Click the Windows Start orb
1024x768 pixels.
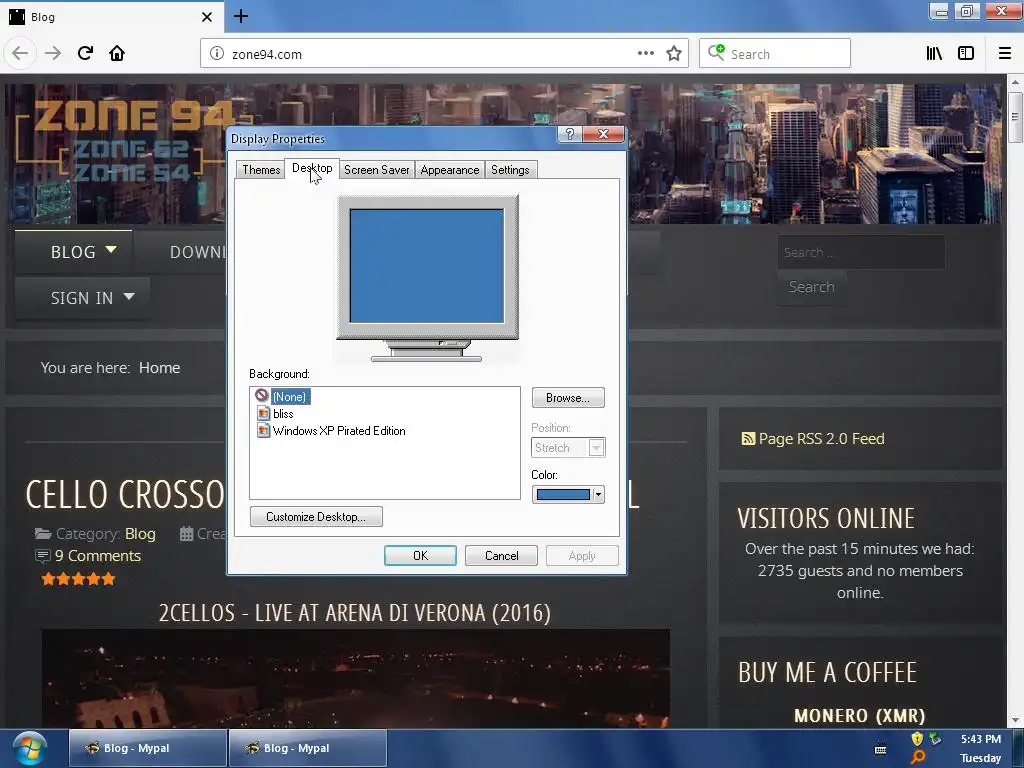coord(30,748)
